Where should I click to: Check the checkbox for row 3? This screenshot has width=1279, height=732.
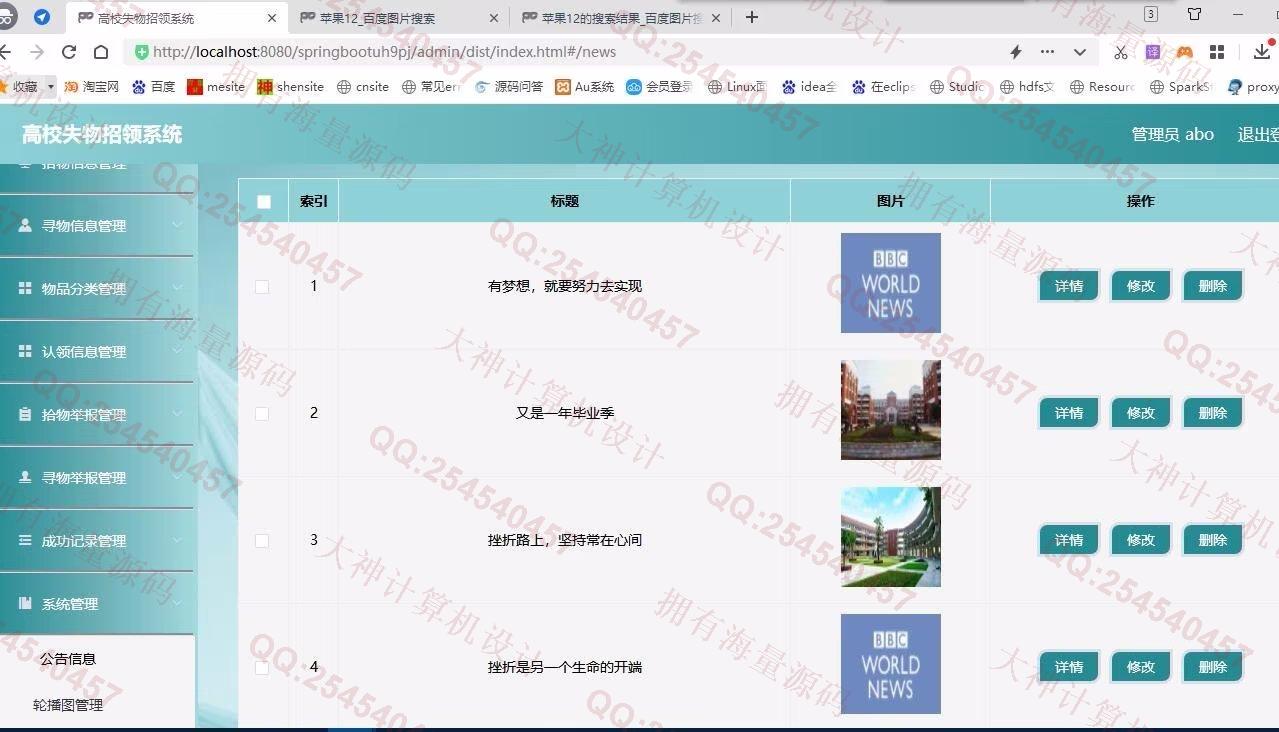(x=262, y=540)
